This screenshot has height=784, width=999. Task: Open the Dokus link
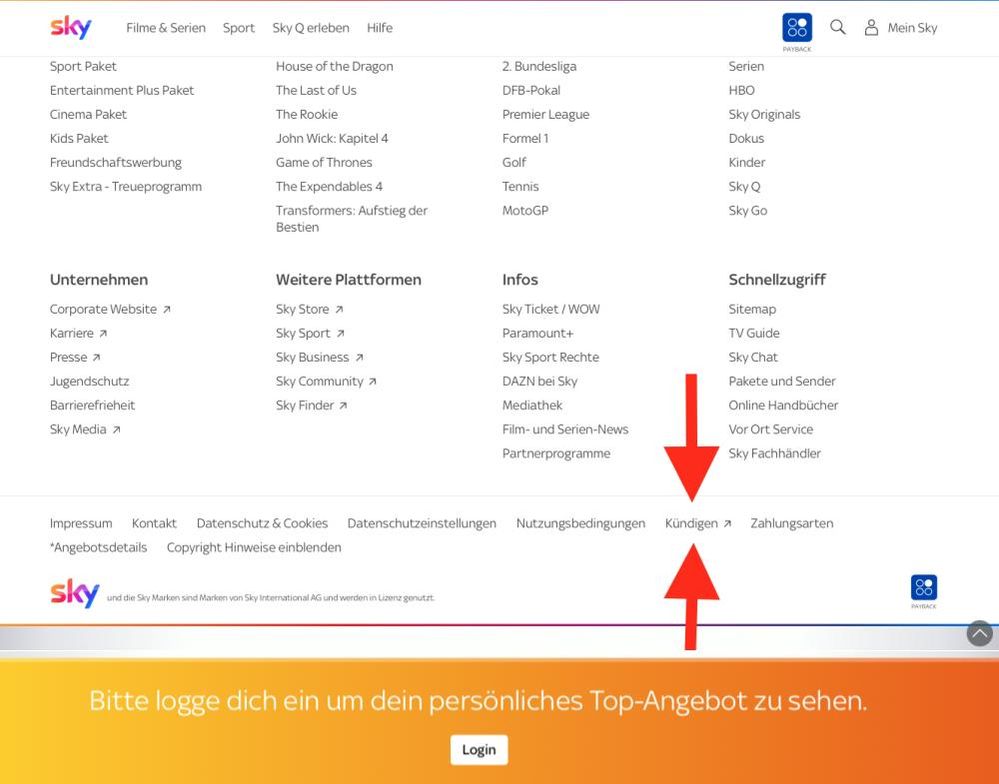746,139
